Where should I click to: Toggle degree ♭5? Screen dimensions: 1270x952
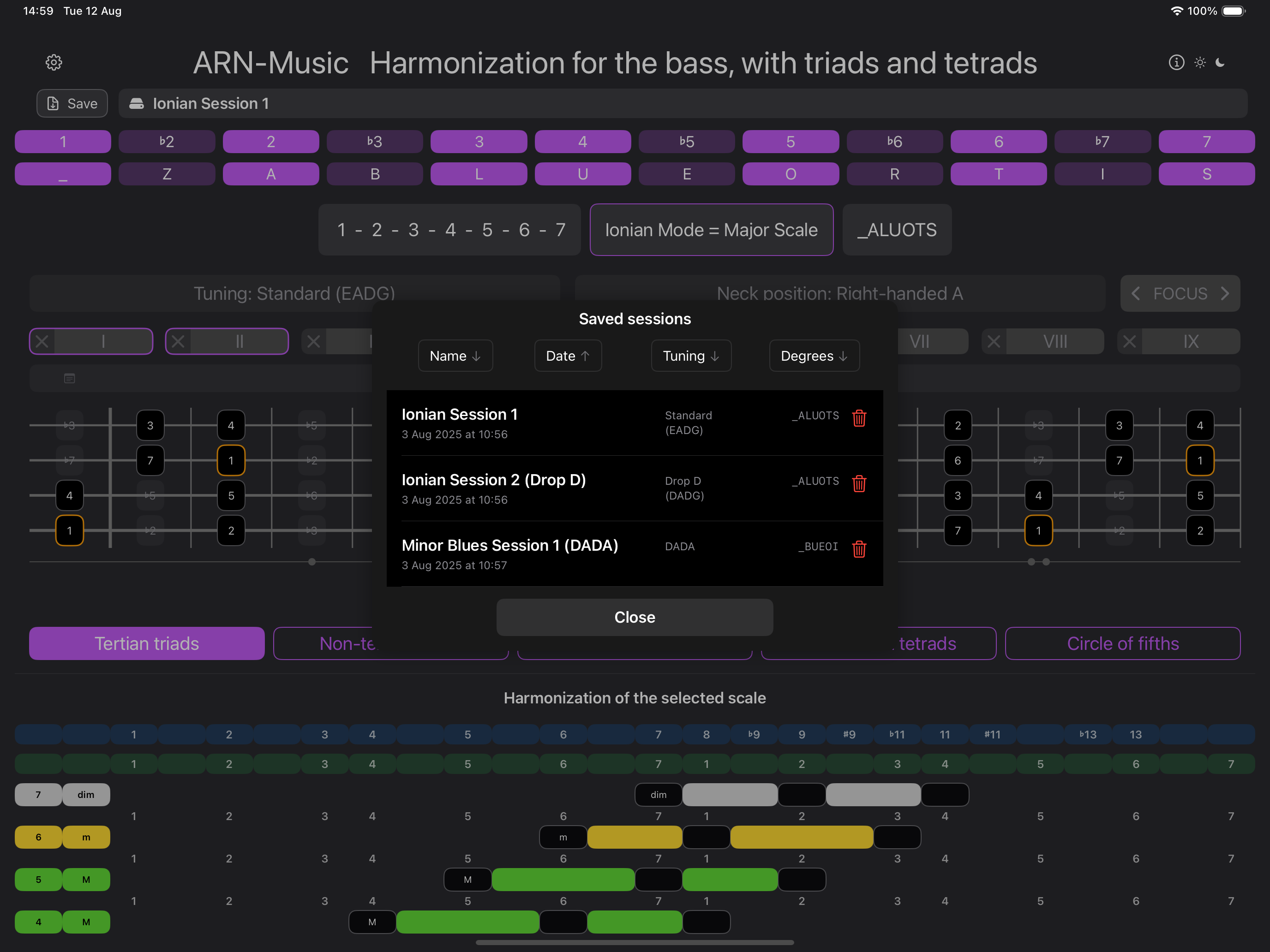tap(687, 142)
